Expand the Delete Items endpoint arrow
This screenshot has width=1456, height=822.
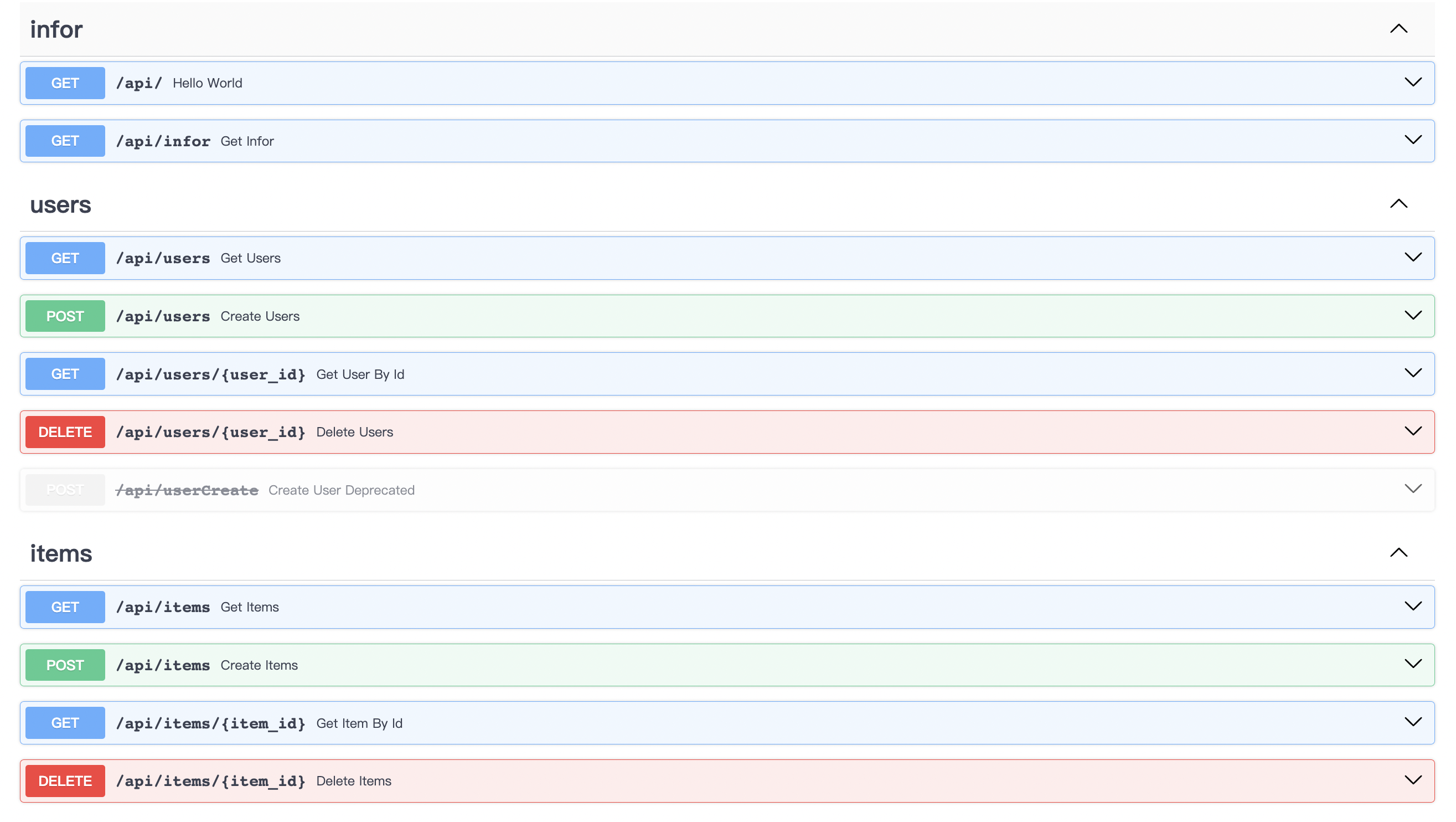pos(1412,780)
